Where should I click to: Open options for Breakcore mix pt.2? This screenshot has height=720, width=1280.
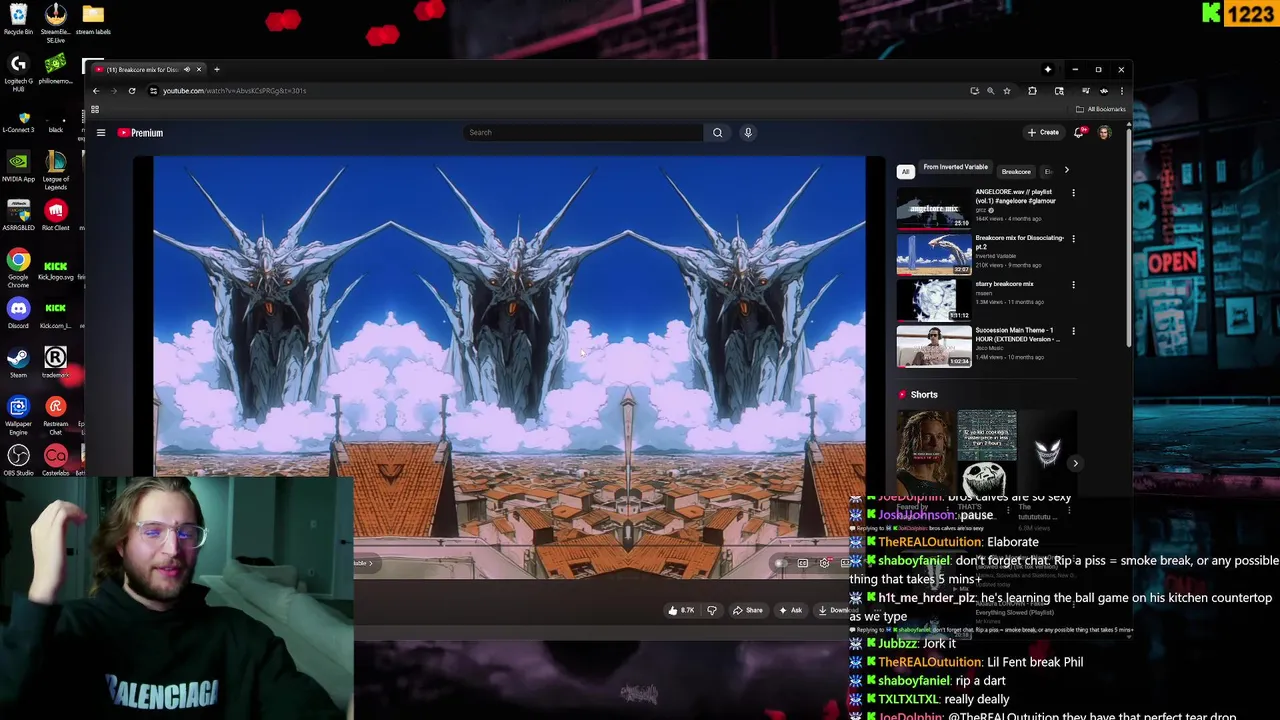tap(1073, 239)
